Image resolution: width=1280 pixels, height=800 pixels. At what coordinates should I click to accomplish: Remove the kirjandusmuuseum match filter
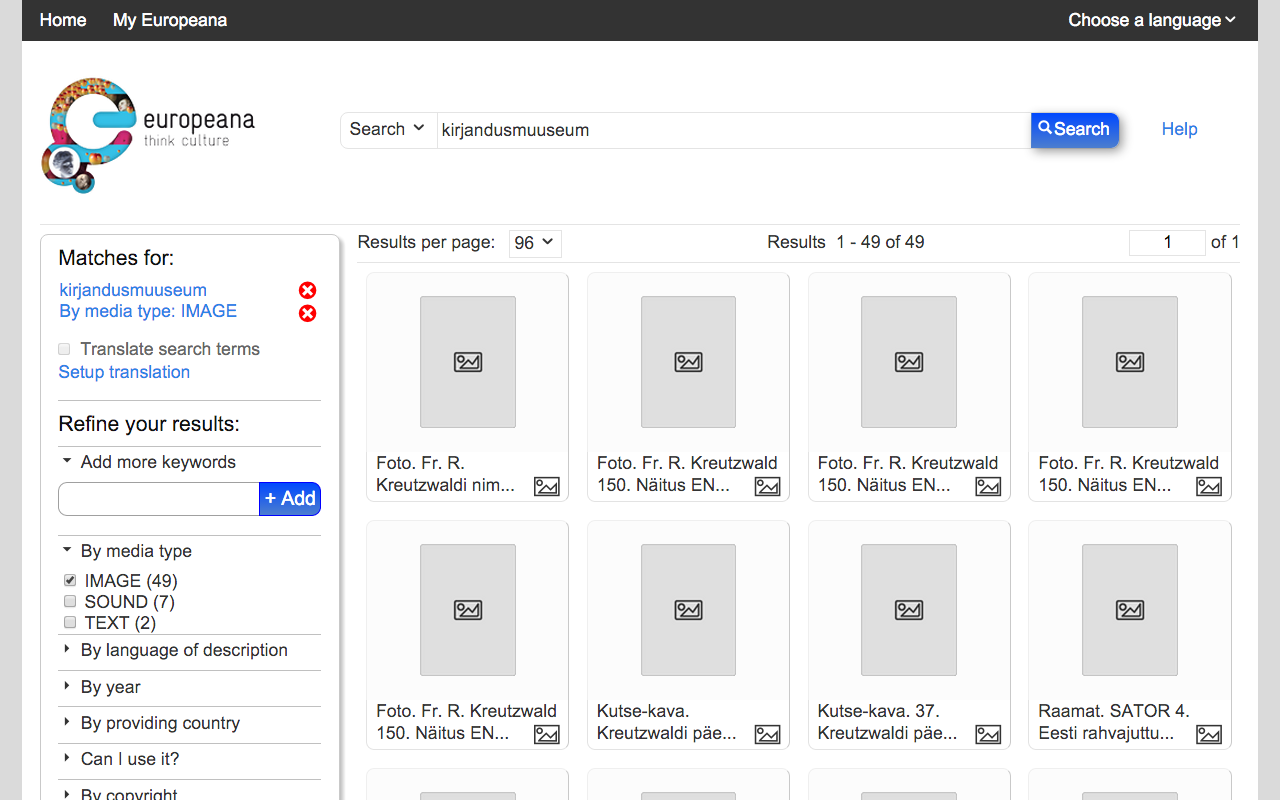point(308,290)
